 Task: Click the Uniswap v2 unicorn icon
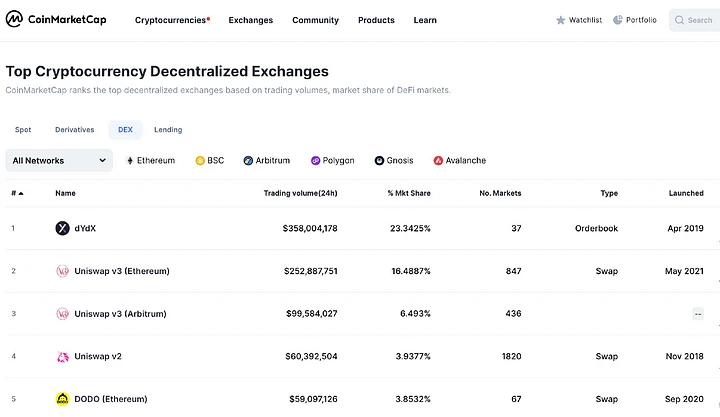click(62, 356)
